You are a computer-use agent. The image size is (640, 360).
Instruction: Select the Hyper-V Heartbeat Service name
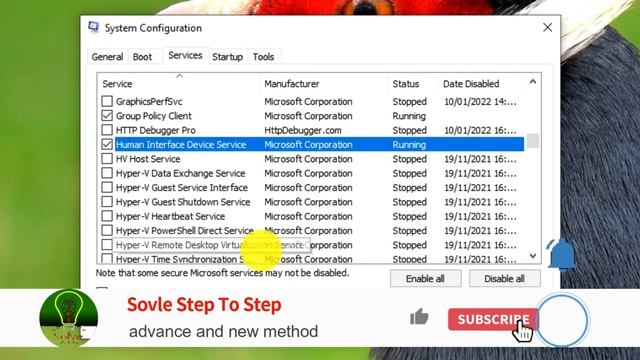[170, 216]
